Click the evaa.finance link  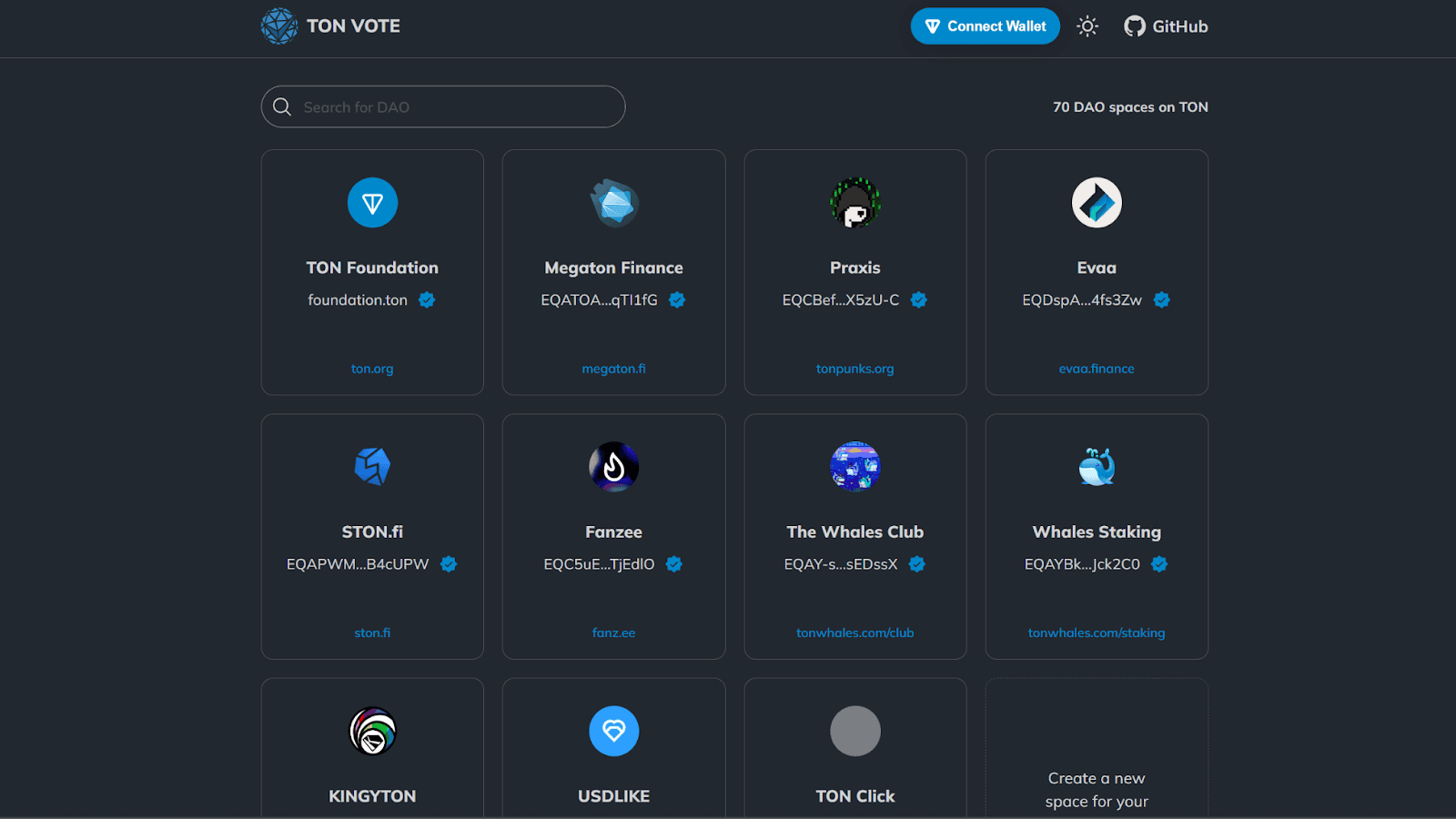[1097, 369]
